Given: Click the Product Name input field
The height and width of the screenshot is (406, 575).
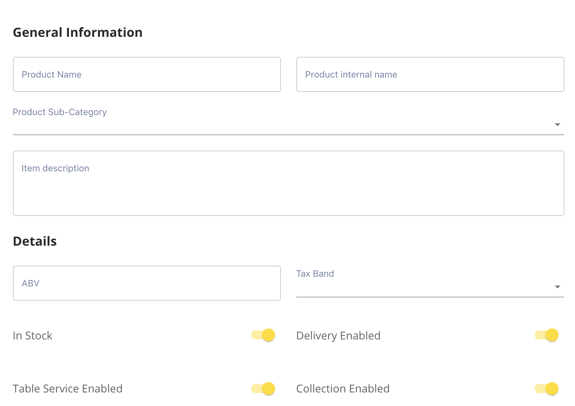Looking at the screenshot, I should 147,74.
